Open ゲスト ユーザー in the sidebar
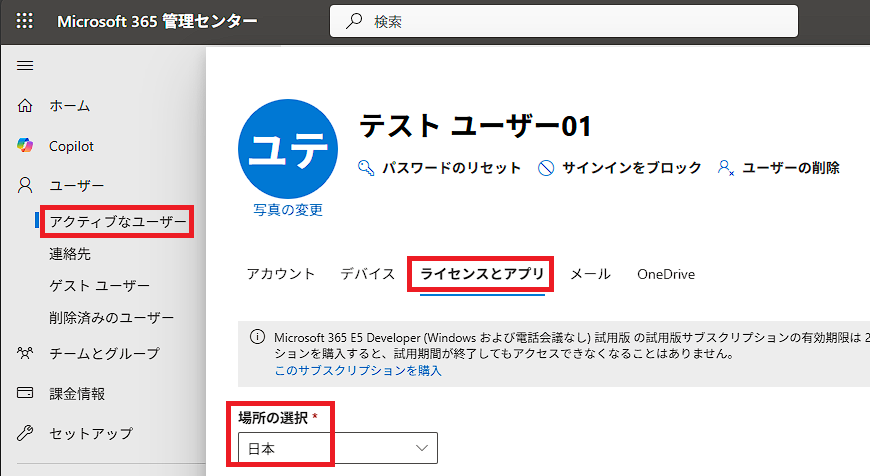This screenshot has width=870, height=476. pos(99,286)
